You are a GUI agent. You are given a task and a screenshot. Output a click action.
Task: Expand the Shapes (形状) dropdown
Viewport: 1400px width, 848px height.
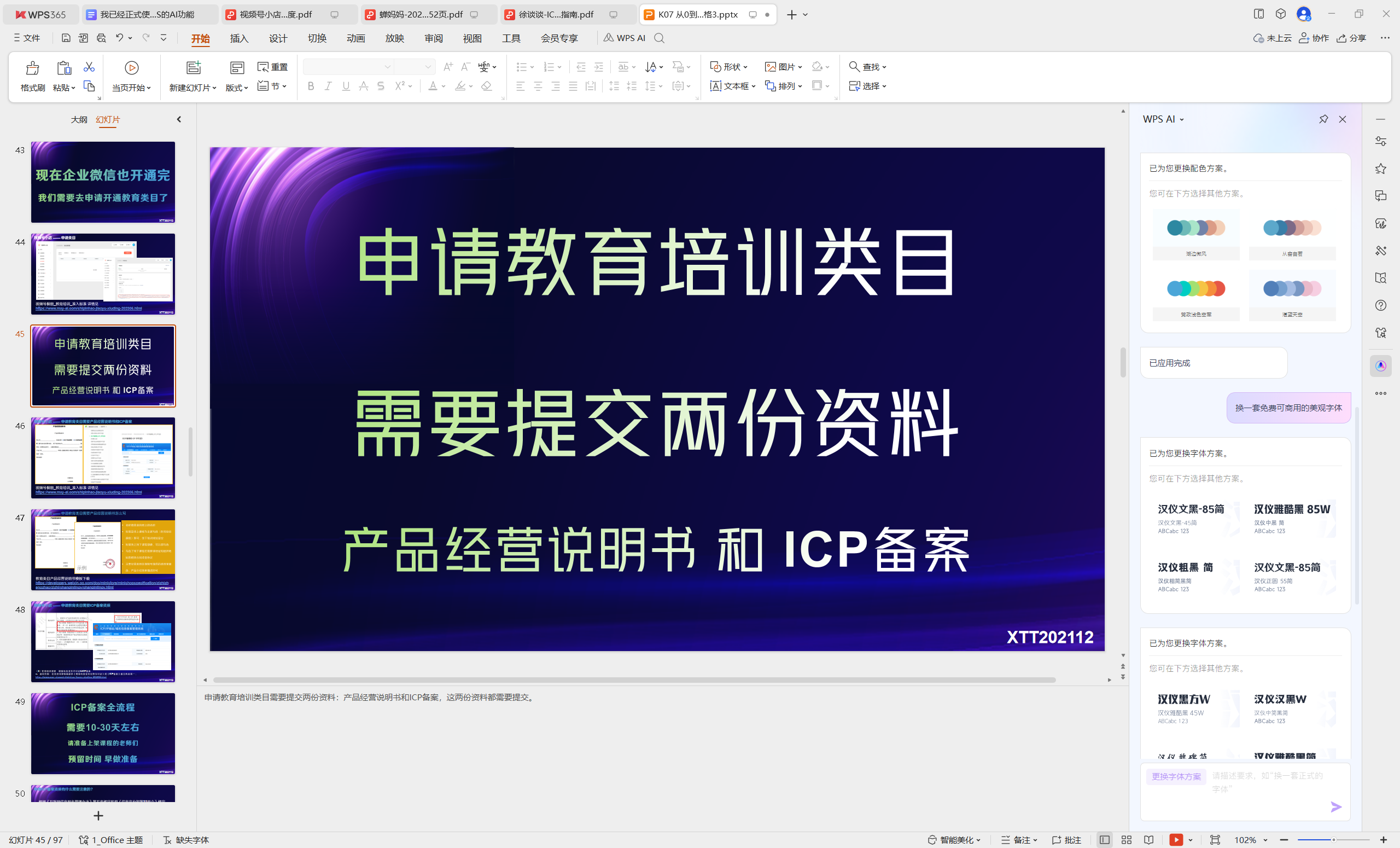pos(745,67)
